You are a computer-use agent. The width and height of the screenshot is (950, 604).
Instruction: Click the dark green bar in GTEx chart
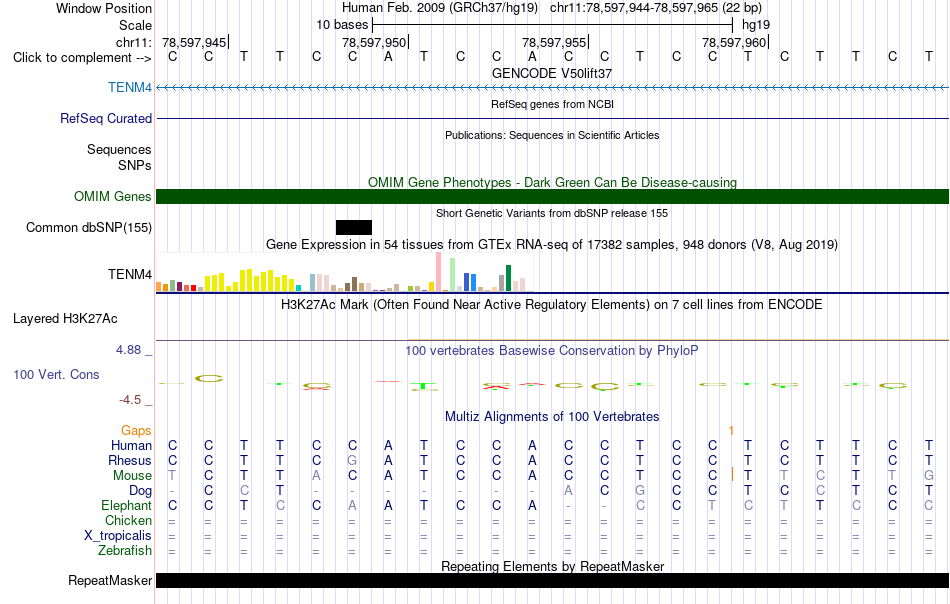coord(509,279)
